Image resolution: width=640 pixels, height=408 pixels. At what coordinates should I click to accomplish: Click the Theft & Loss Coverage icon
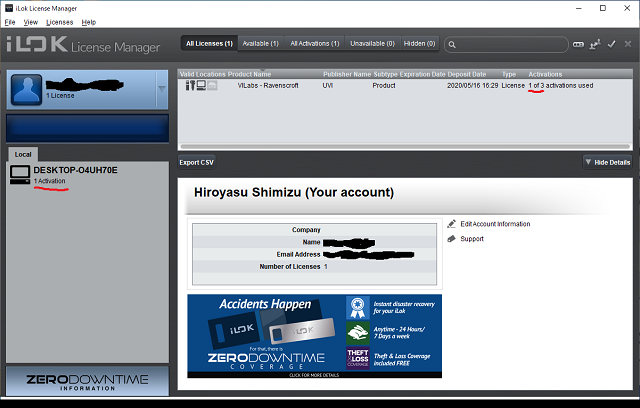click(358, 358)
